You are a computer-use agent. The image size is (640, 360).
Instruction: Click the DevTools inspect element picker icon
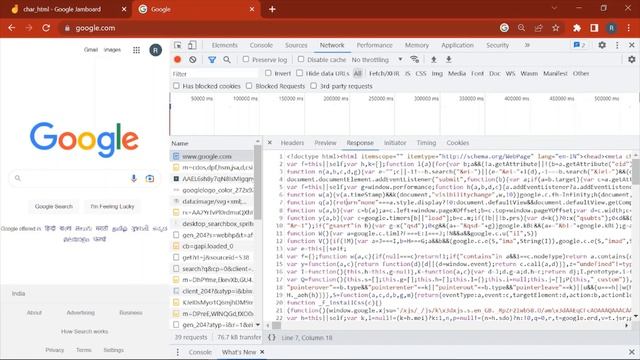[178, 45]
